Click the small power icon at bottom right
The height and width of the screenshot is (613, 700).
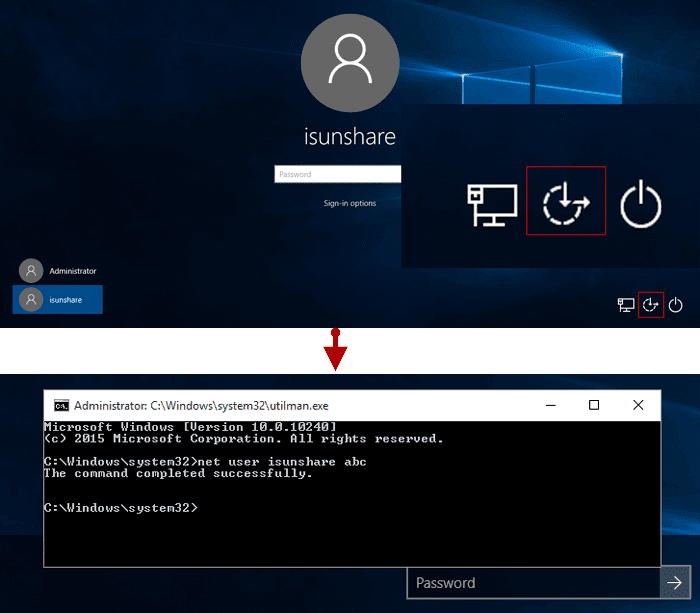(675, 305)
